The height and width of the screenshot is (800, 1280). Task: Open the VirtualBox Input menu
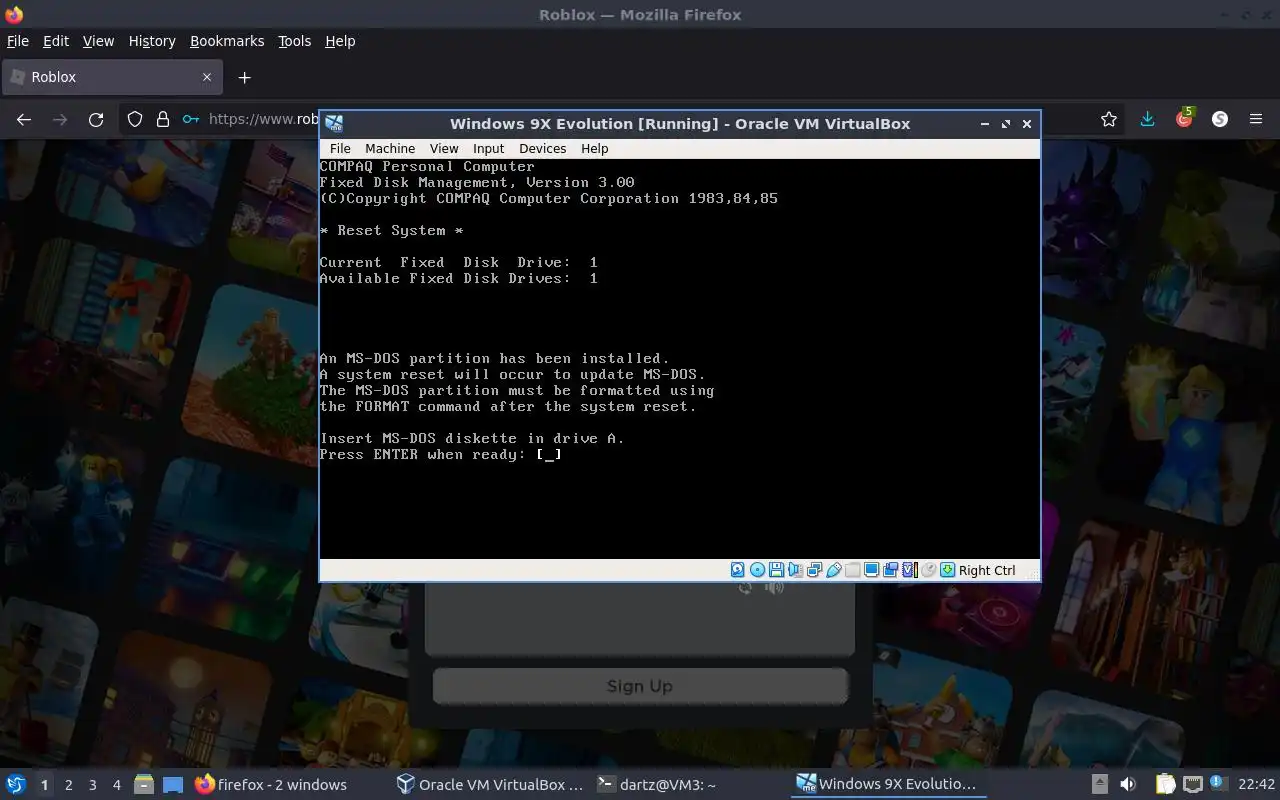488,148
